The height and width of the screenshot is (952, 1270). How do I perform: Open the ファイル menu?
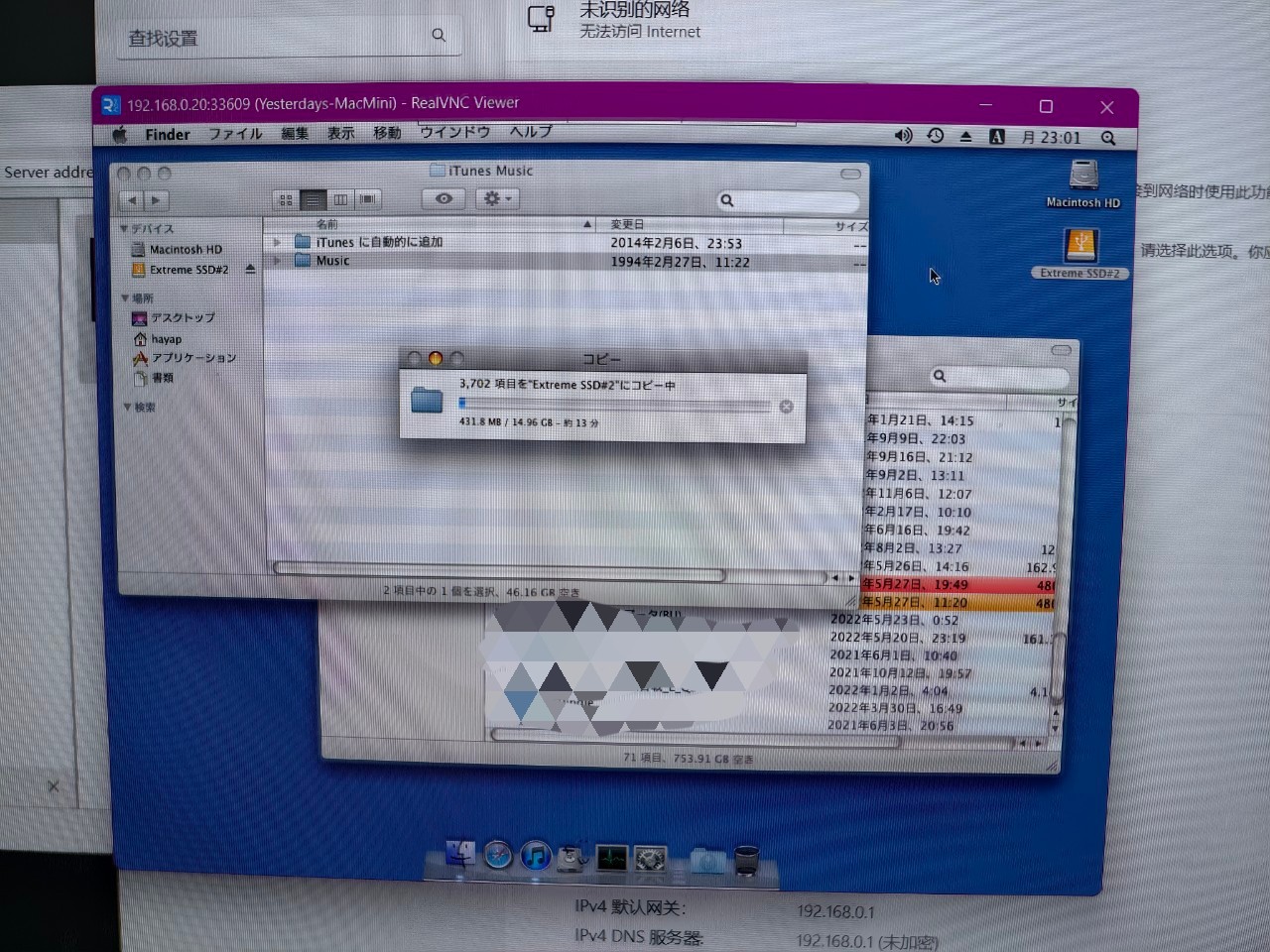(235, 134)
